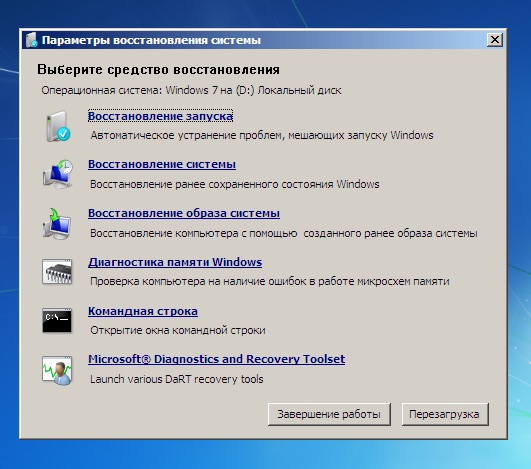Click text 'Launch various DaRT recovery tools'
This screenshot has height=469, width=531.
pos(176,379)
